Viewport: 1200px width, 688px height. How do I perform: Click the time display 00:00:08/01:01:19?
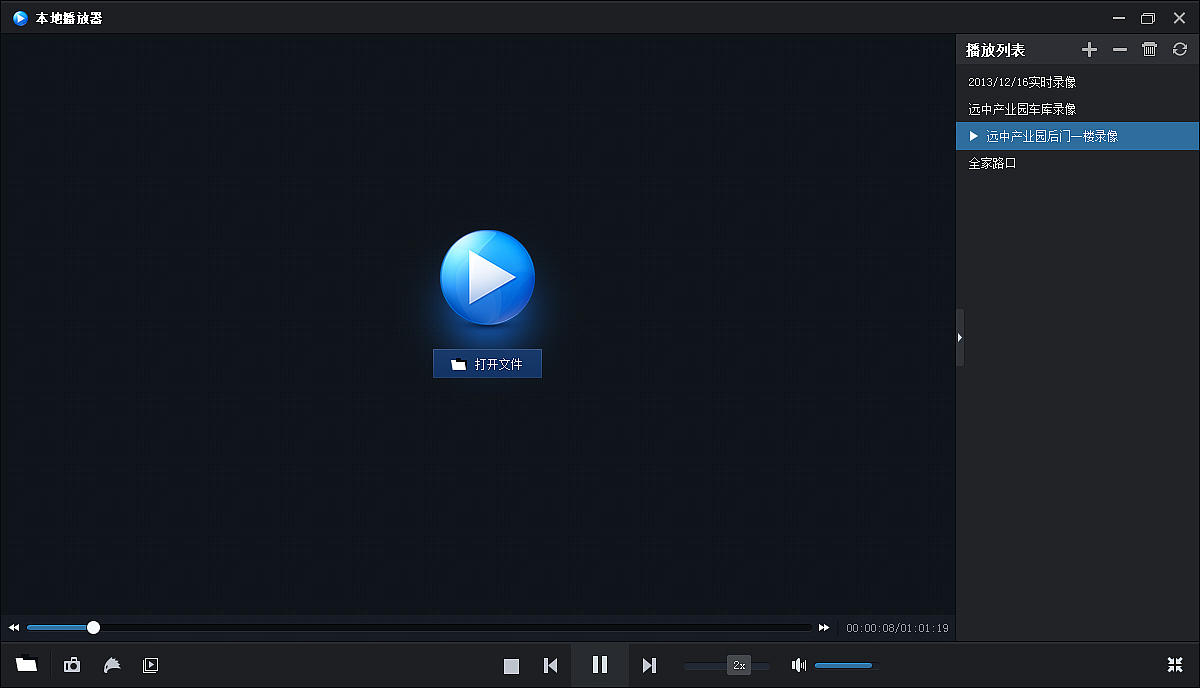[898, 629]
